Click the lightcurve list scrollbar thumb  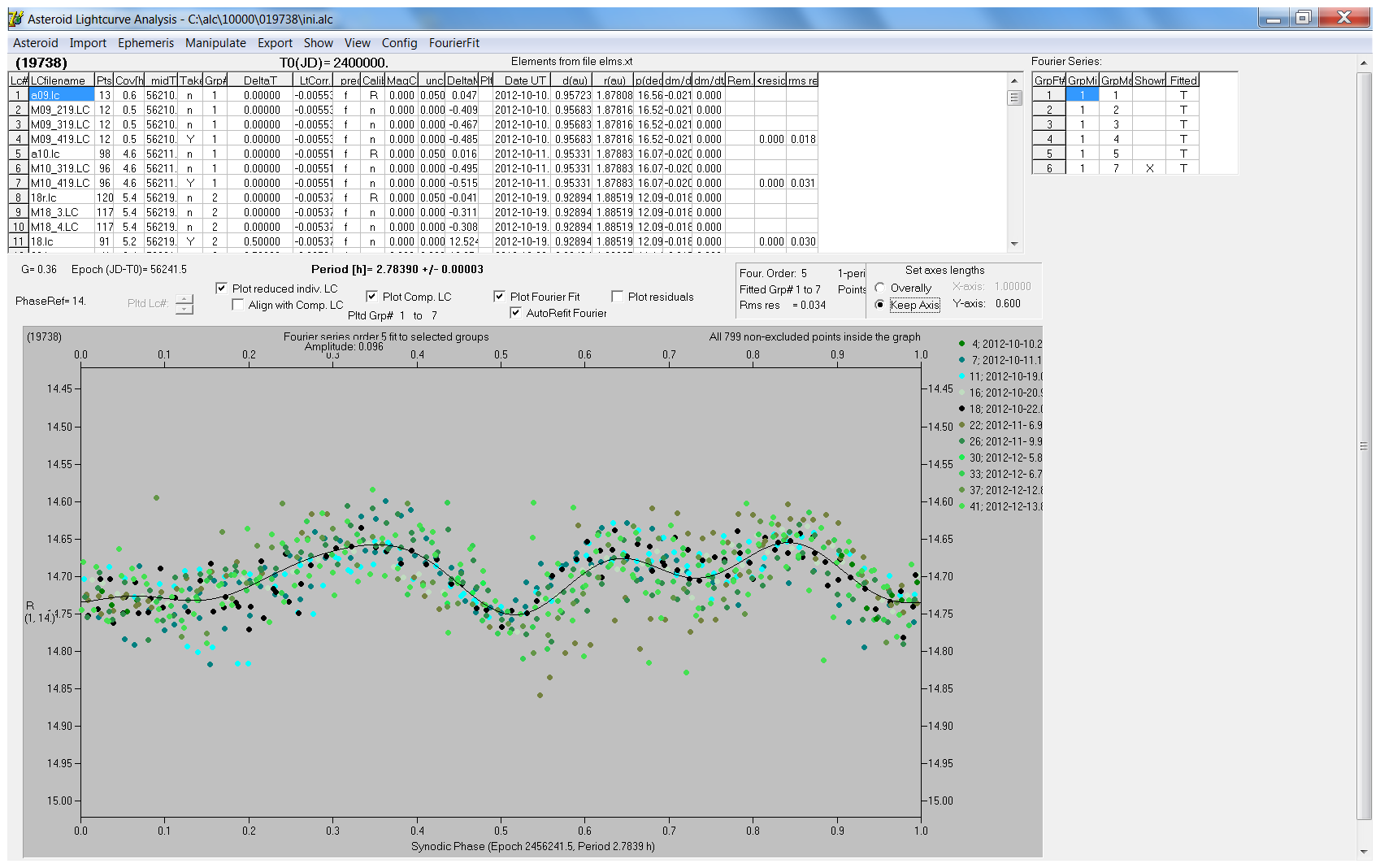1014,98
